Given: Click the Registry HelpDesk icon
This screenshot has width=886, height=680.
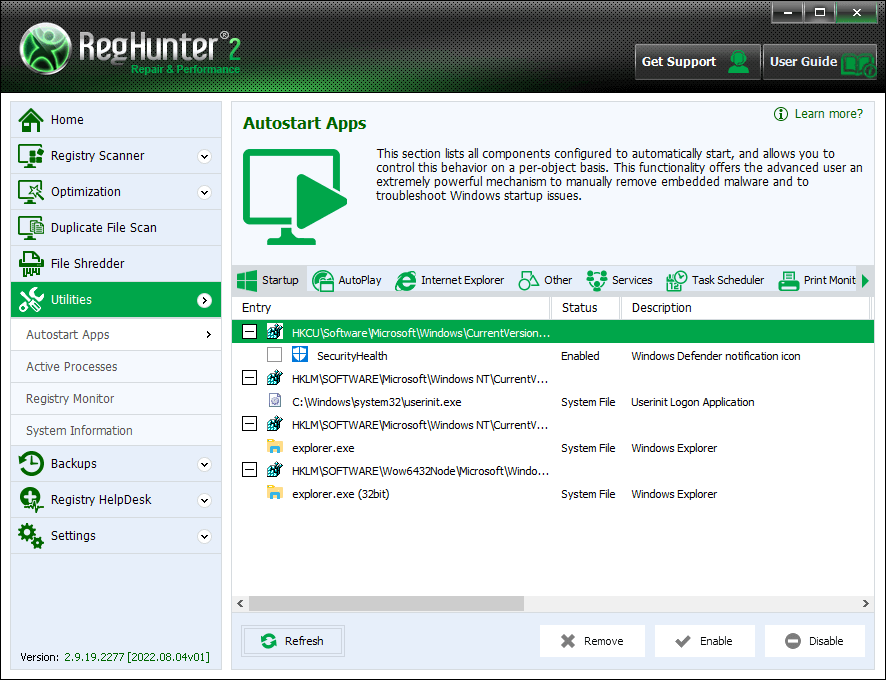Looking at the screenshot, I should [x=31, y=499].
